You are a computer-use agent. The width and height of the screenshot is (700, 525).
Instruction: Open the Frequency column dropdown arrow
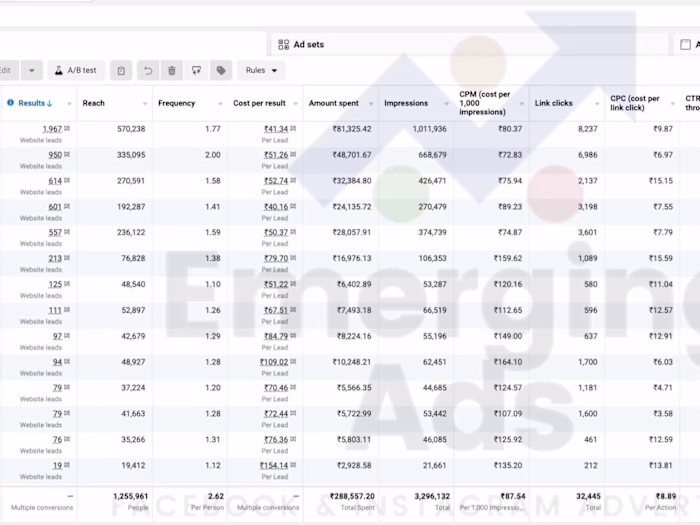pos(220,104)
